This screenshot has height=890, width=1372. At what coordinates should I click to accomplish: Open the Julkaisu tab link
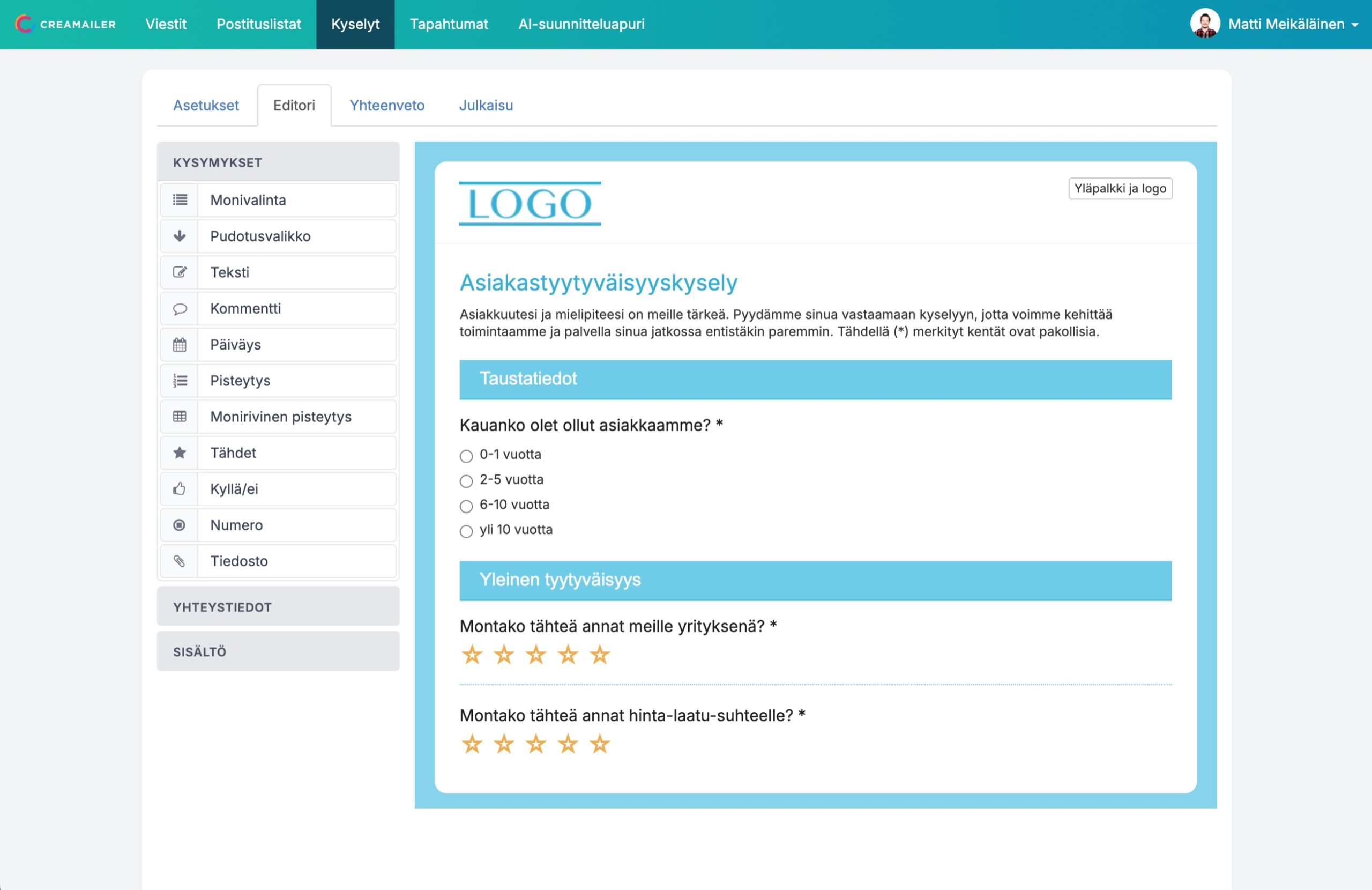(486, 106)
